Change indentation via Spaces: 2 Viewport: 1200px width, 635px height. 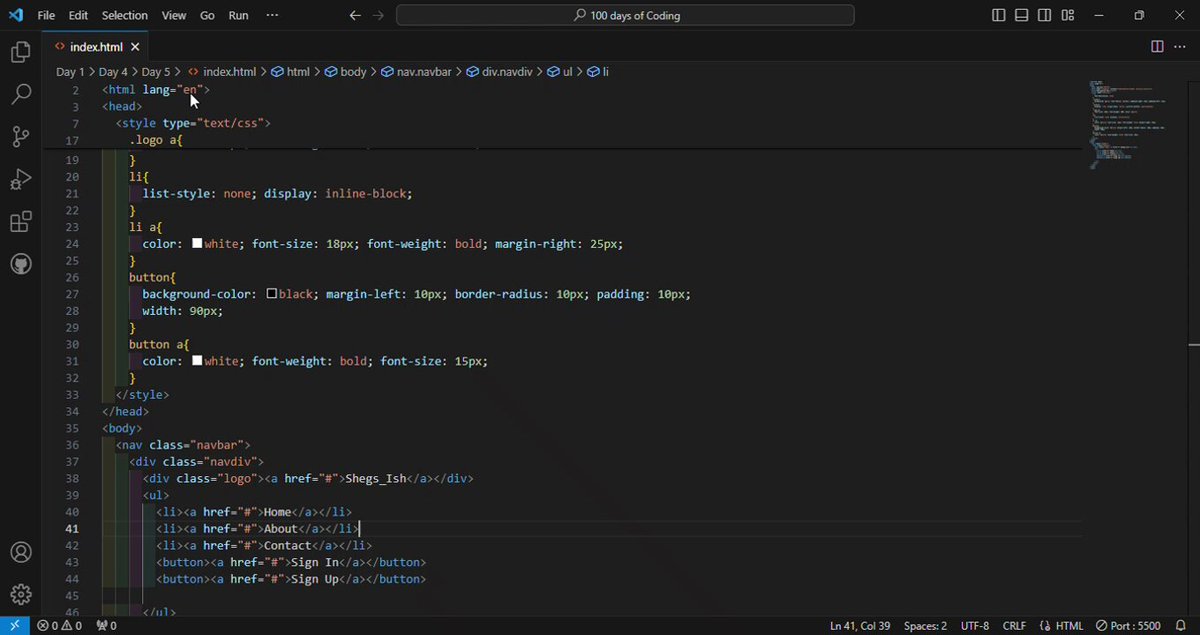(925, 625)
